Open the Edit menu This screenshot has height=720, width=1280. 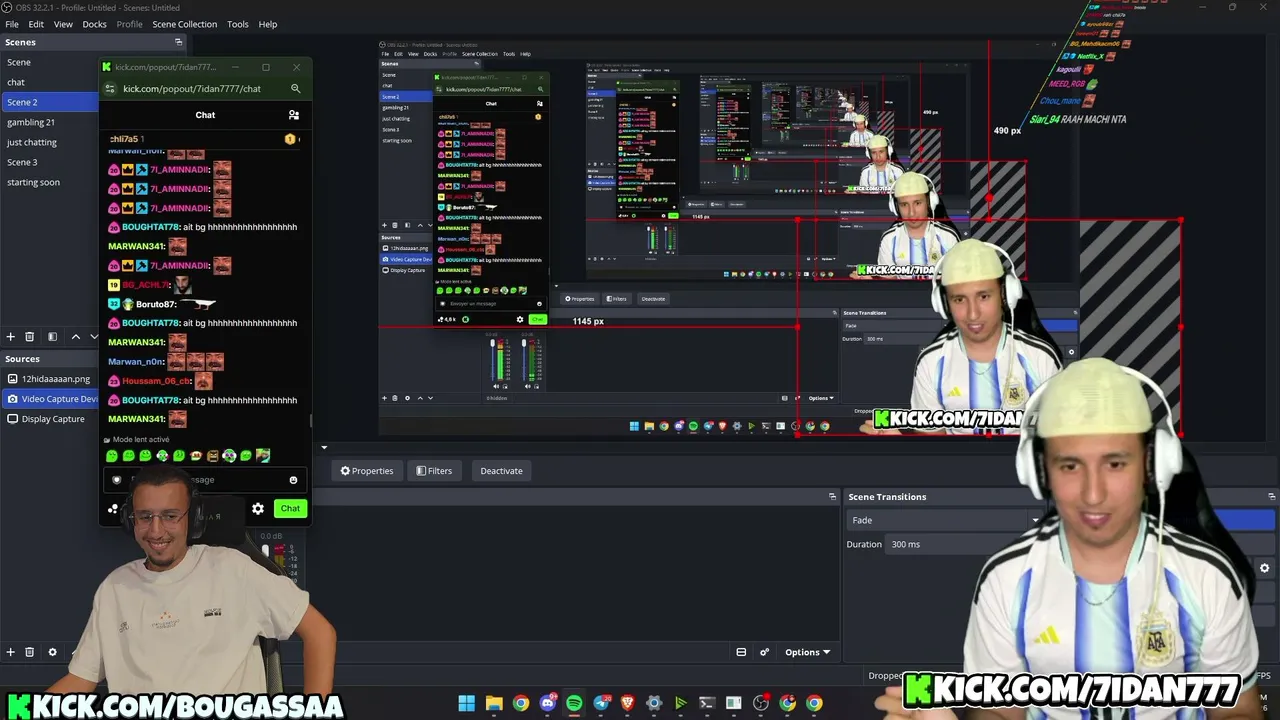click(36, 24)
